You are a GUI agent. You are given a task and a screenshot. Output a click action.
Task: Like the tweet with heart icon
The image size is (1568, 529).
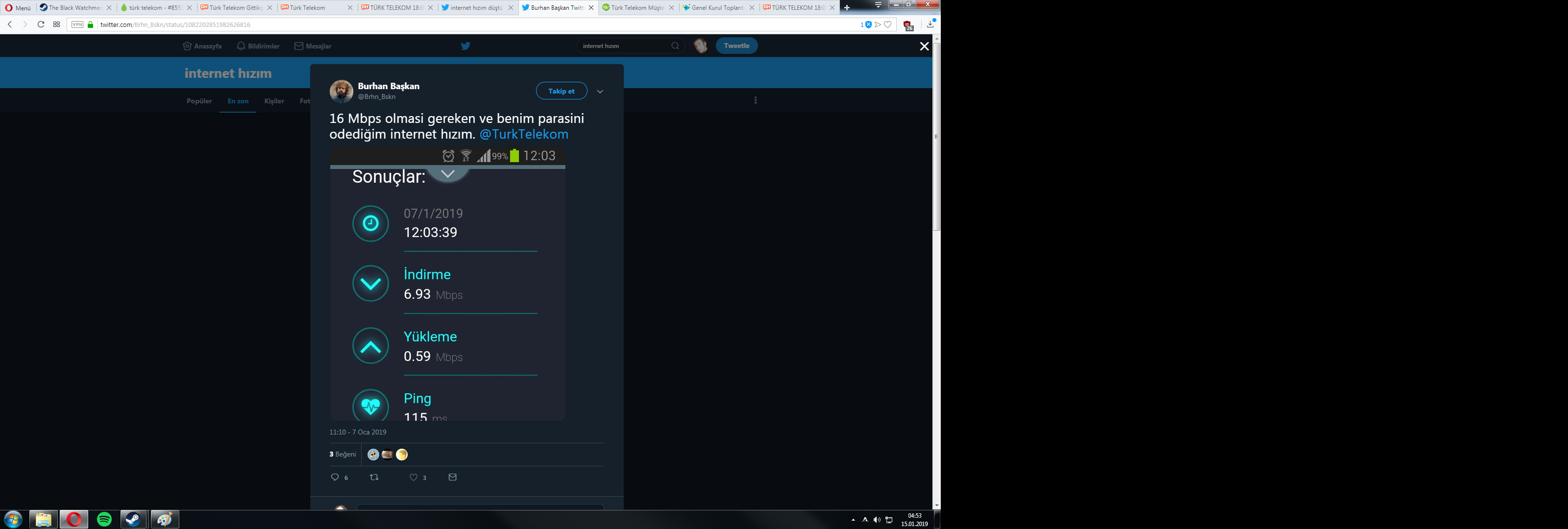click(413, 477)
